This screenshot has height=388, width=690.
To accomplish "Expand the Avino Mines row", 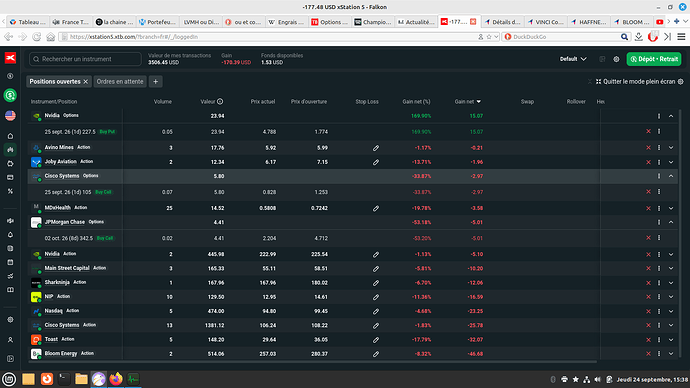I will coord(671,148).
